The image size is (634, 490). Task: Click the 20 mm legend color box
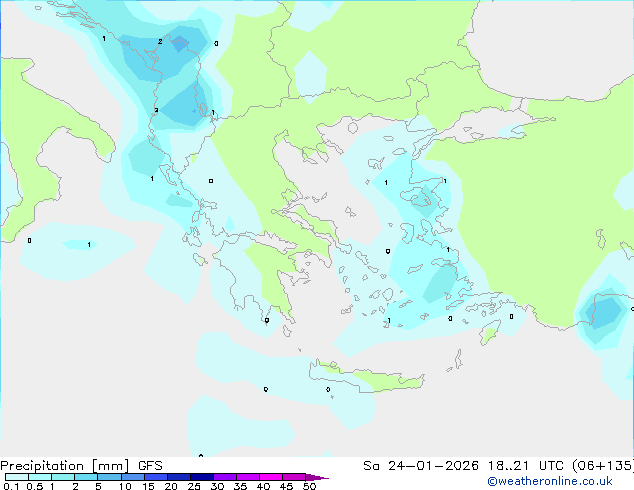178,477
